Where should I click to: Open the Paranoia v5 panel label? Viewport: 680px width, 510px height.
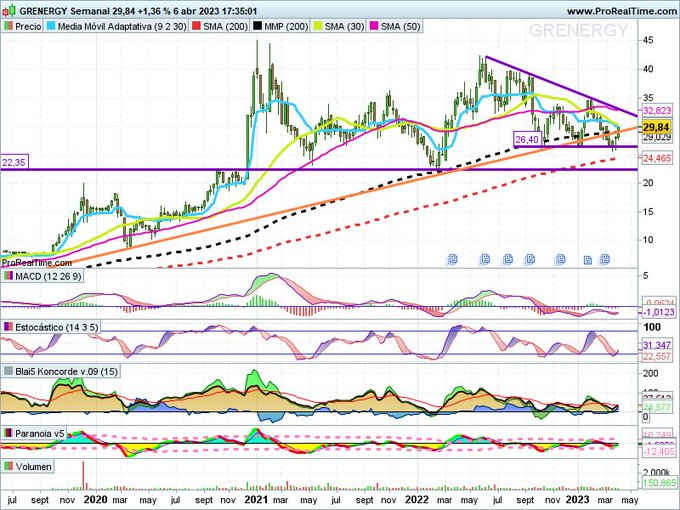click(x=40, y=433)
